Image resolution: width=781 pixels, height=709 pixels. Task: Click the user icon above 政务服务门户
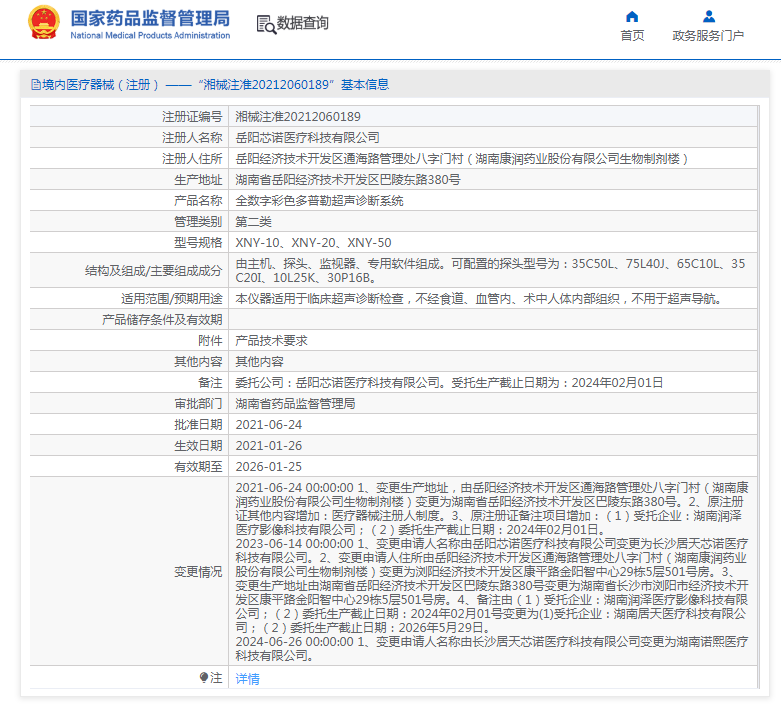coord(708,16)
